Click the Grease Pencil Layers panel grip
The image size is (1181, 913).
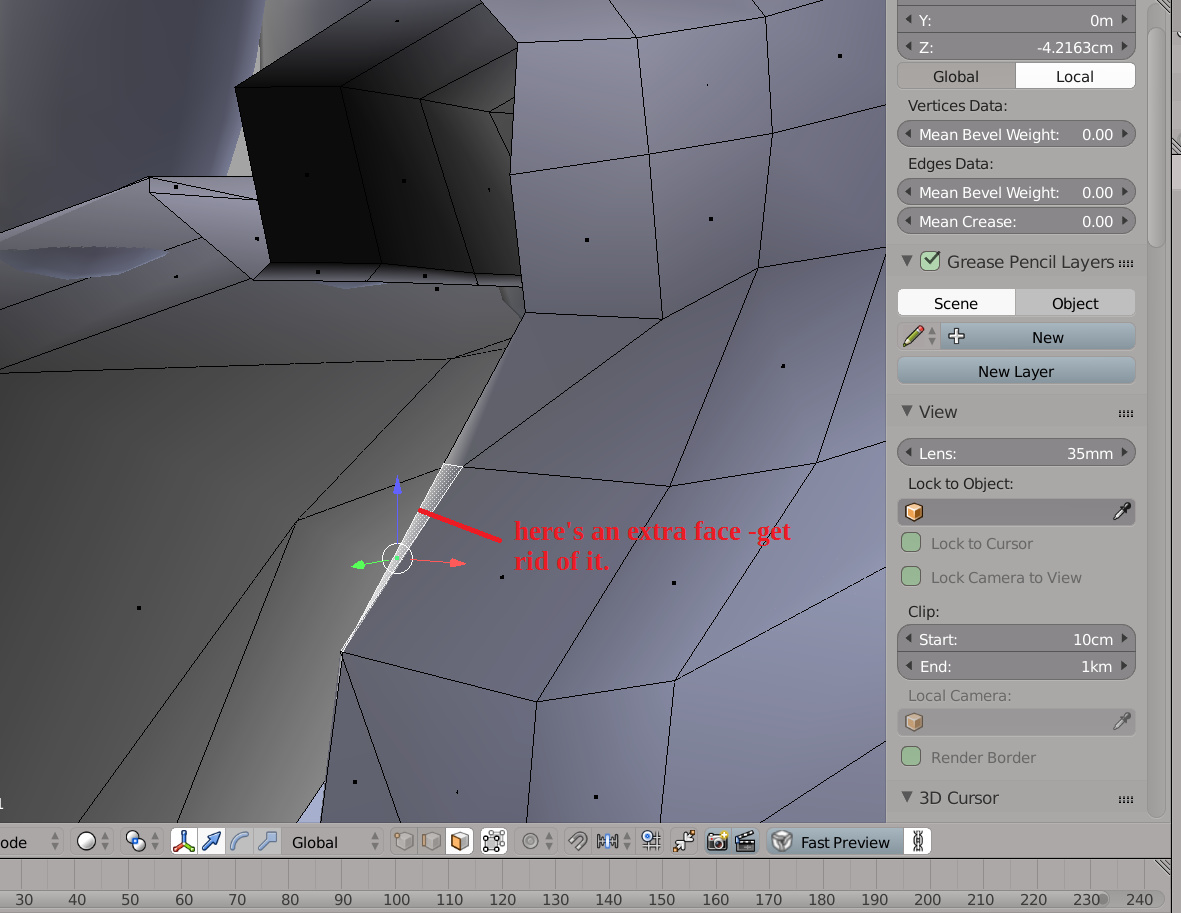tap(1126, 263)
